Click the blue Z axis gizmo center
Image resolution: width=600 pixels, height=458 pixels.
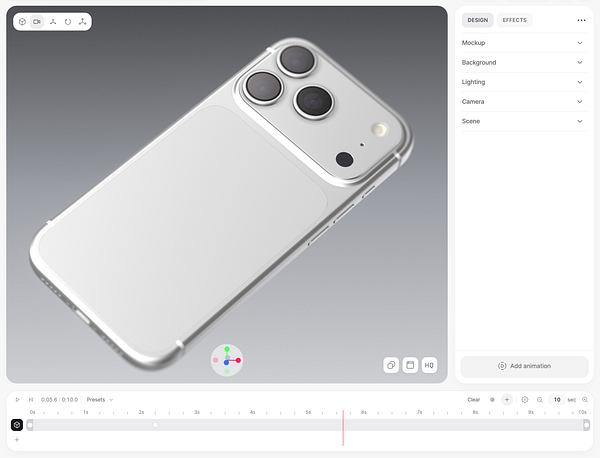(x=227, y=362)
